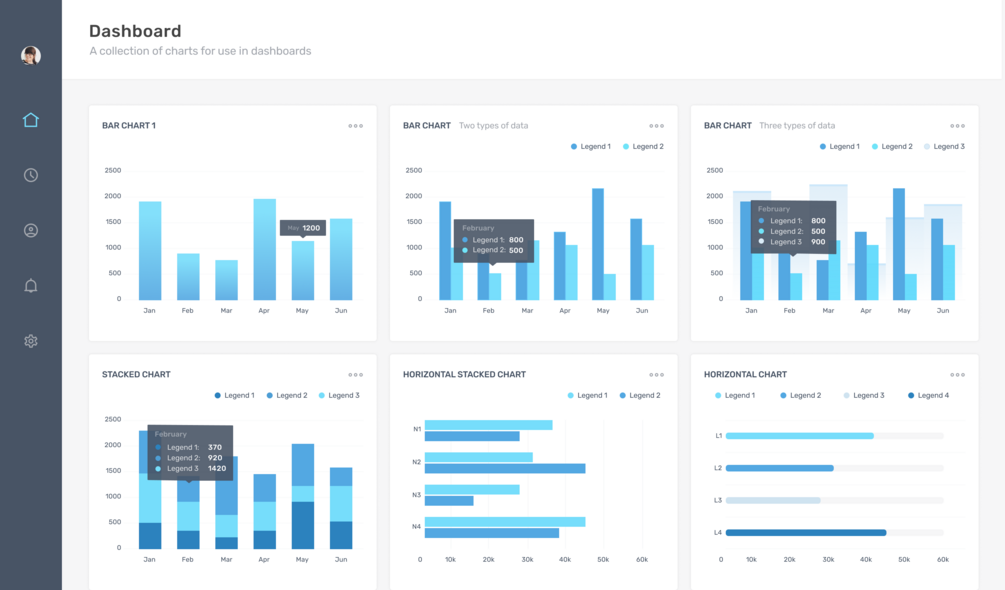
Task: Toggle Legend 2 in Stacked Chart
Action: 287,395
